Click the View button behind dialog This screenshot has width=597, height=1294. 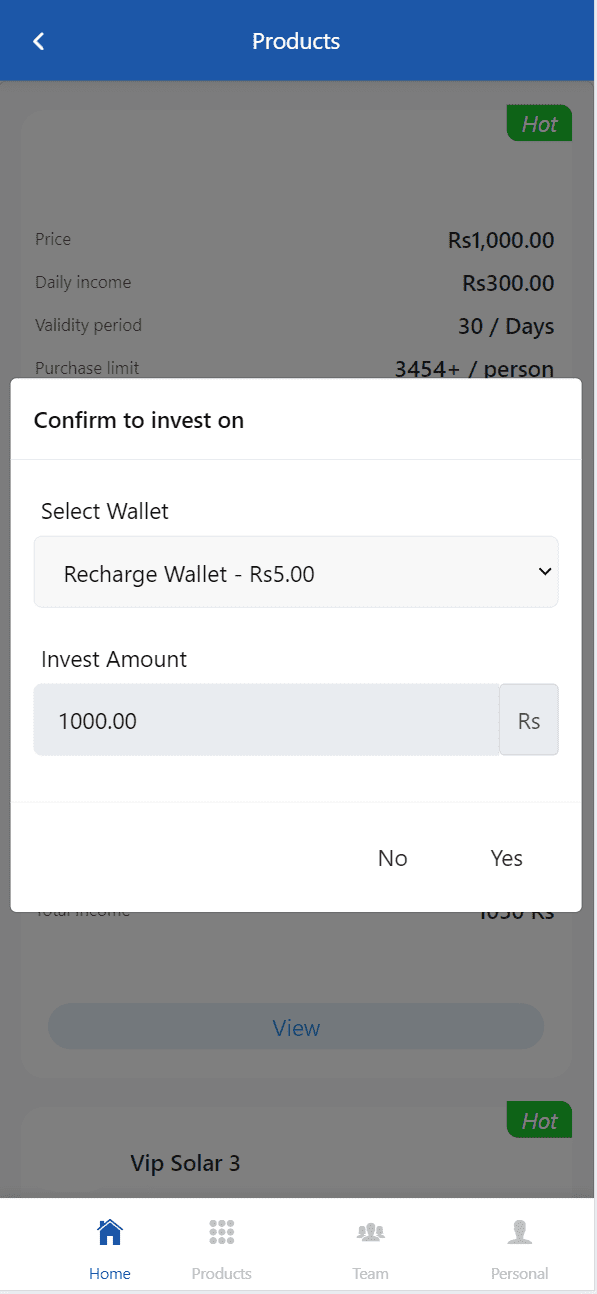296,1027
